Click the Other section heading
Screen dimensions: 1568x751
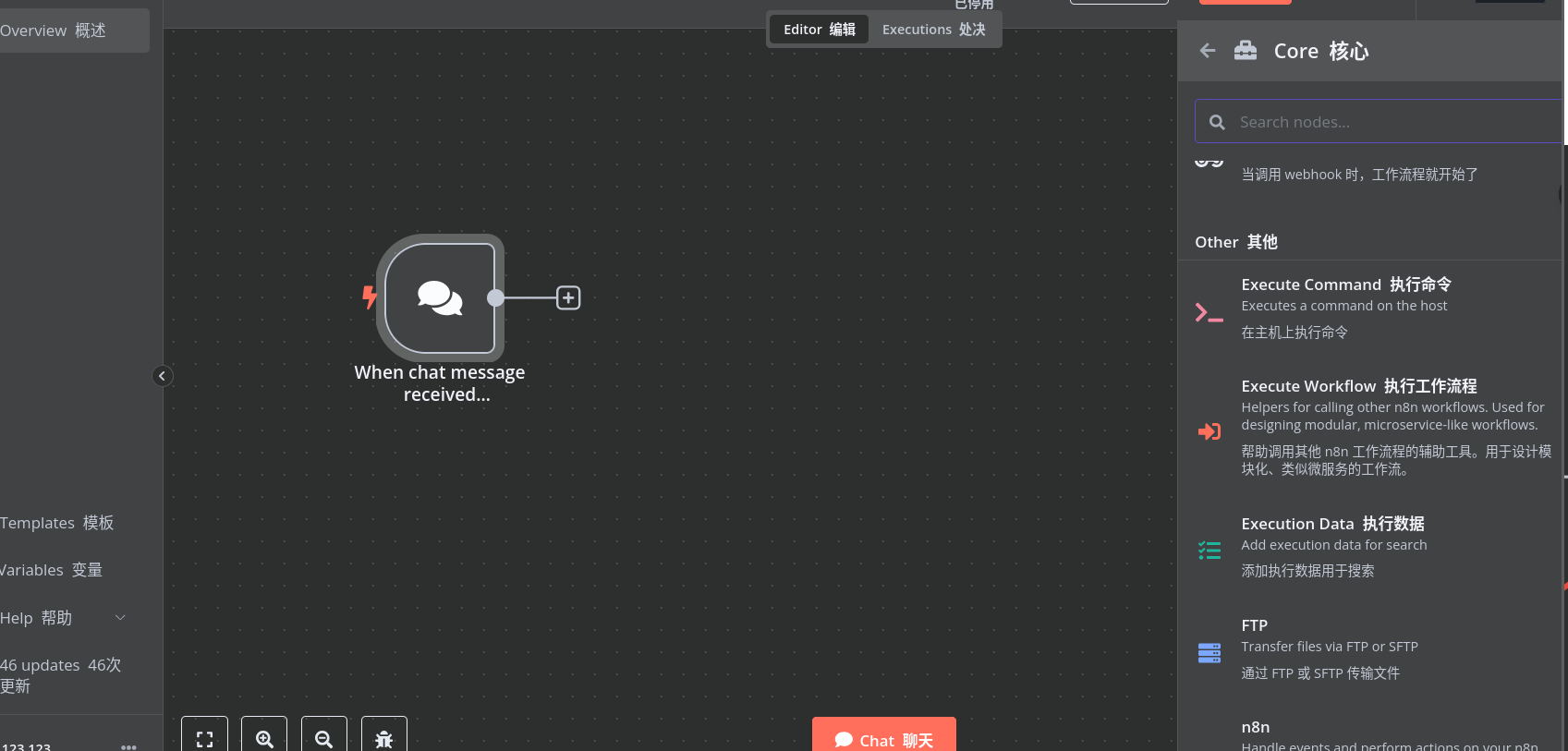(x=1236, y=242)
